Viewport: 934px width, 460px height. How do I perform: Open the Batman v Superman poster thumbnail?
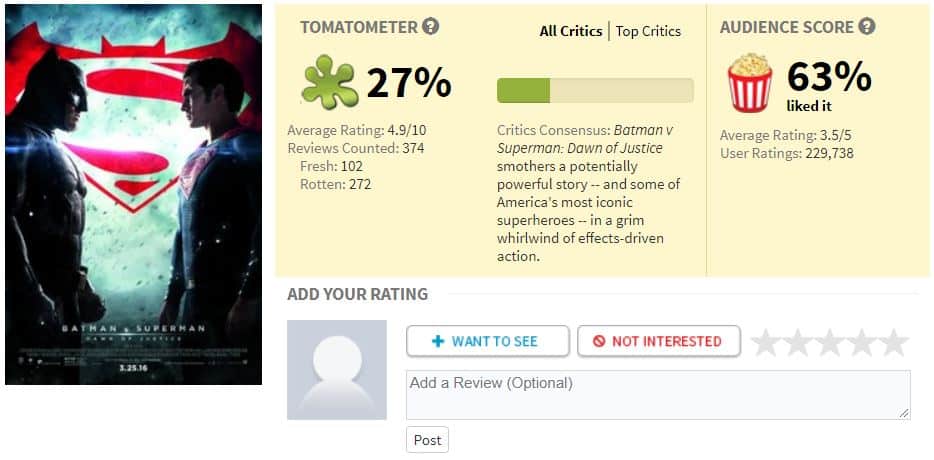(x=133, y=194)
